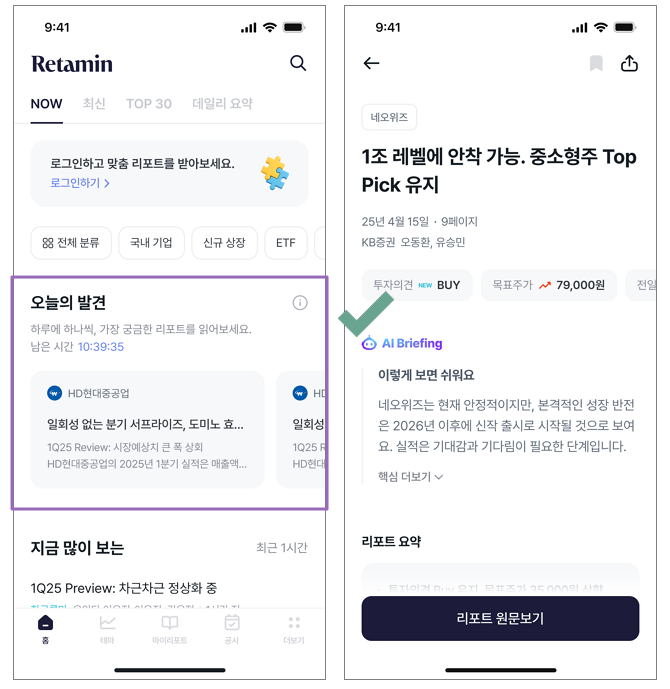Tap the info icon beside 오늘의 발견
Screen dimensions: 670x689
click(x=300, y=303)
